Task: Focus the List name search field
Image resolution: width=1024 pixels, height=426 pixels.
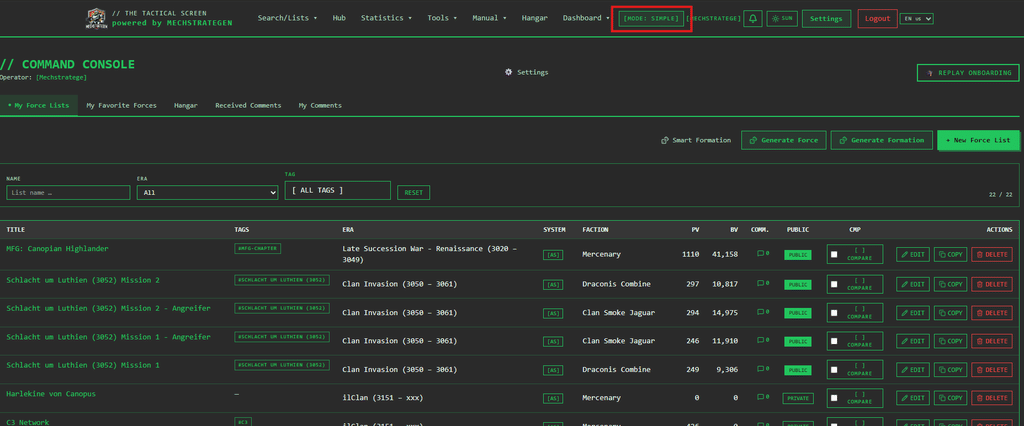Action: pos(68,193)
